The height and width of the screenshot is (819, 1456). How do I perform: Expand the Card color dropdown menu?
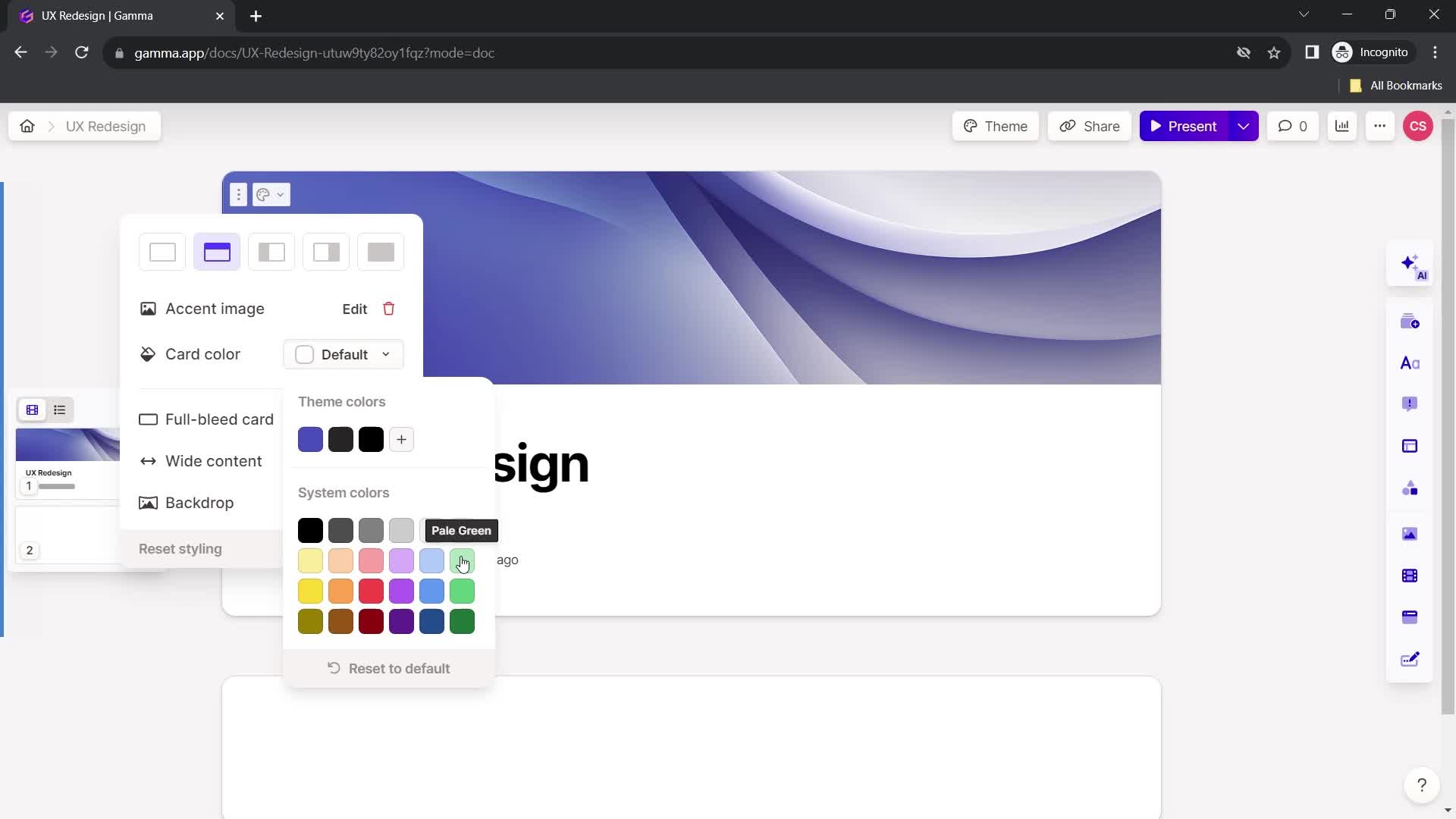(345, 355)
